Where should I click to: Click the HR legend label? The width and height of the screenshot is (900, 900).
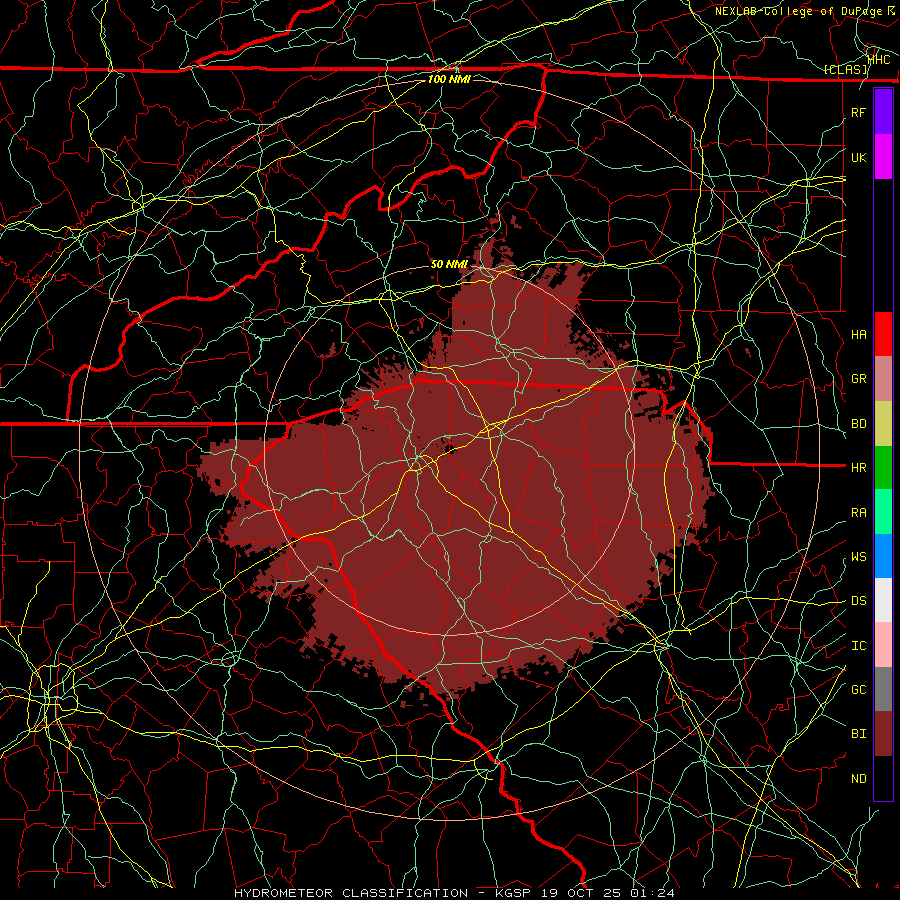click(x=859, y=468)
